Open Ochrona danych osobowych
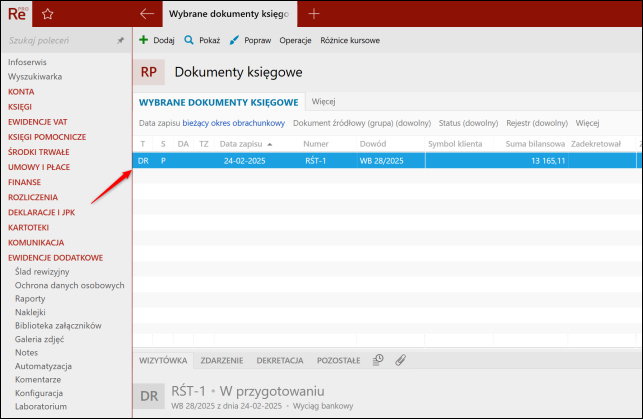 tap(69, 285)
